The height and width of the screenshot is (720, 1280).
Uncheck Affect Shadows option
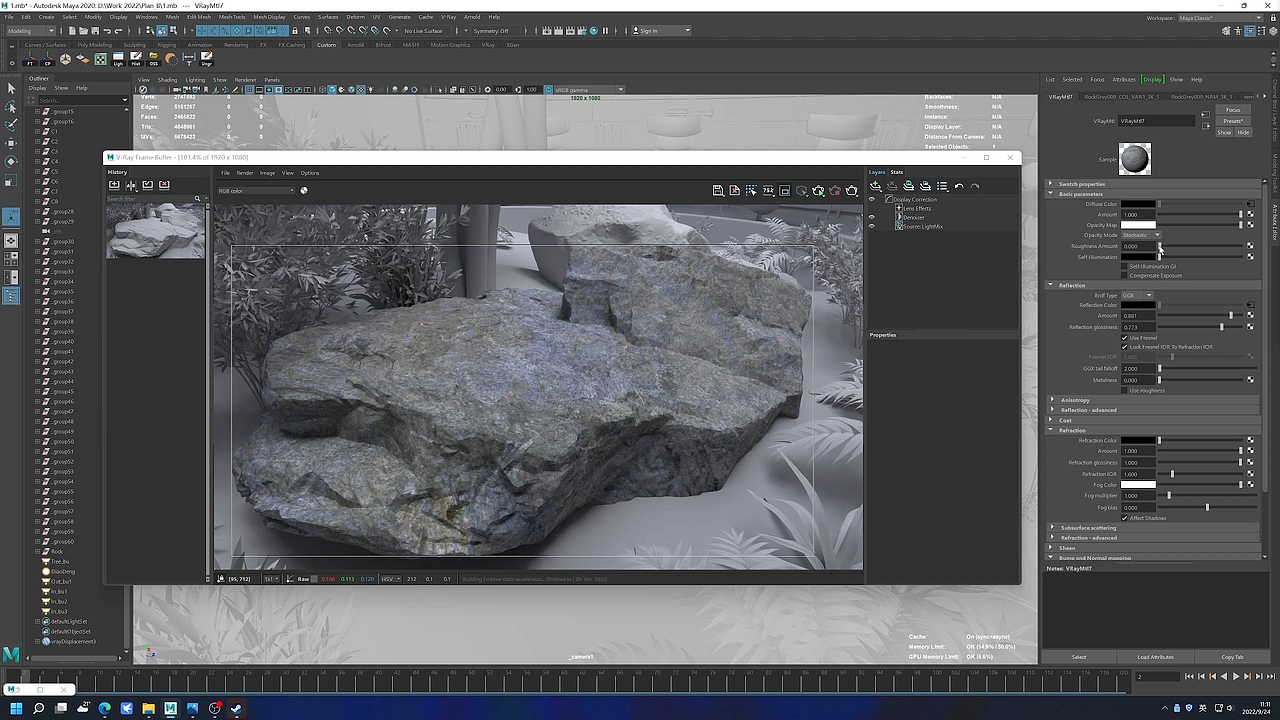pos(1125,518)
